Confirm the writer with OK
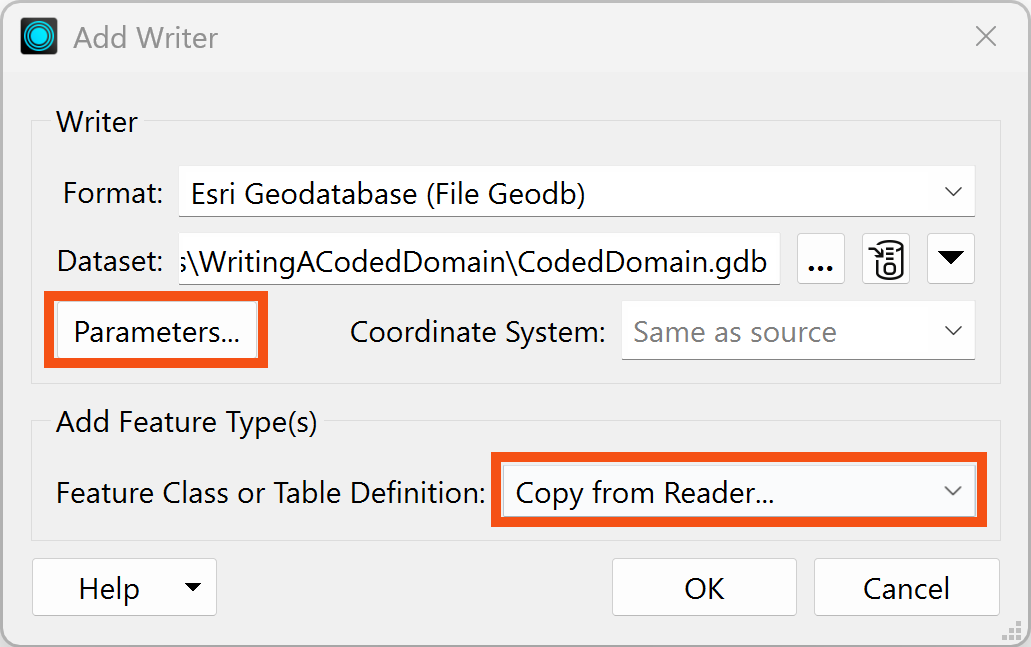Viewport: 1031px width, 647px height. tap(703, 587)
